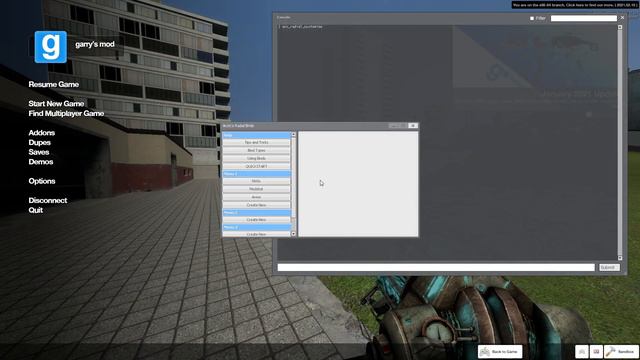Collapse the first blue category header
This screenshot has width=640, height=360.
point(256,135)
